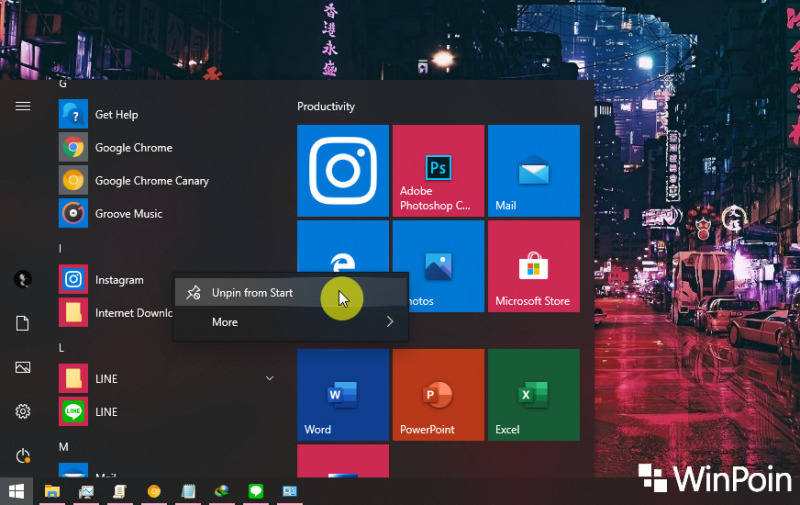Jump using the letter L header

[61, 347]
